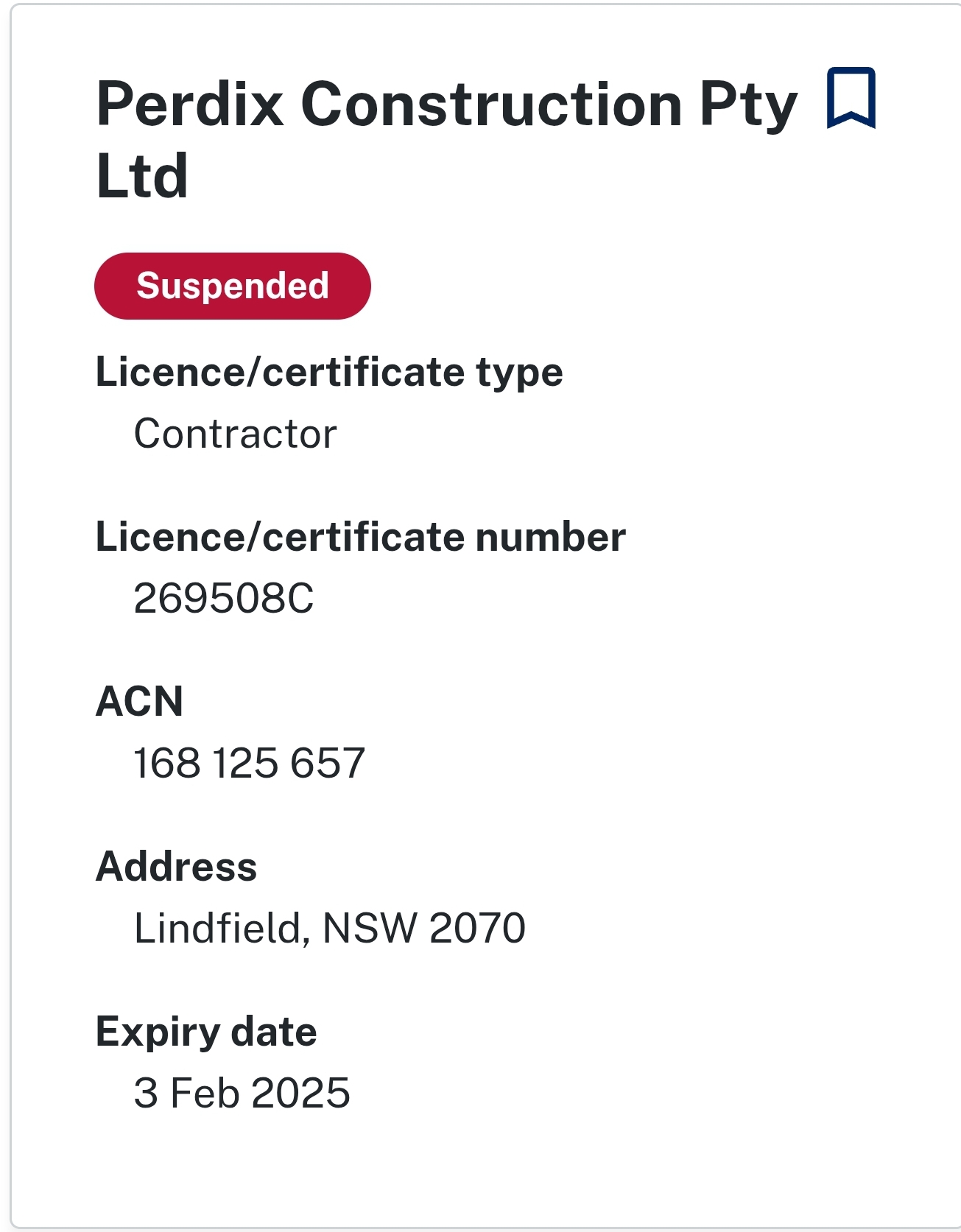Viewport: 961px width, 1232px height.
Task: Click the word Construction in the heading
Action: [491, 104]
